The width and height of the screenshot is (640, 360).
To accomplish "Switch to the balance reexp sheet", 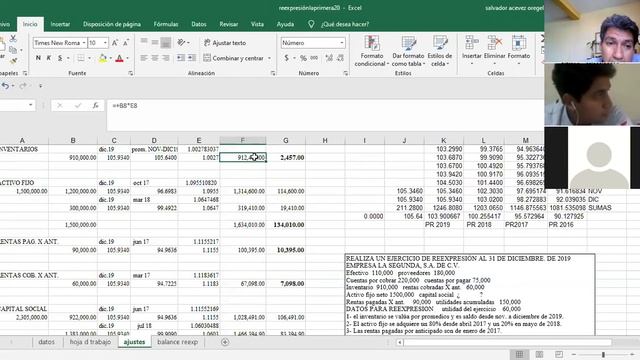I will pos(178,342).
